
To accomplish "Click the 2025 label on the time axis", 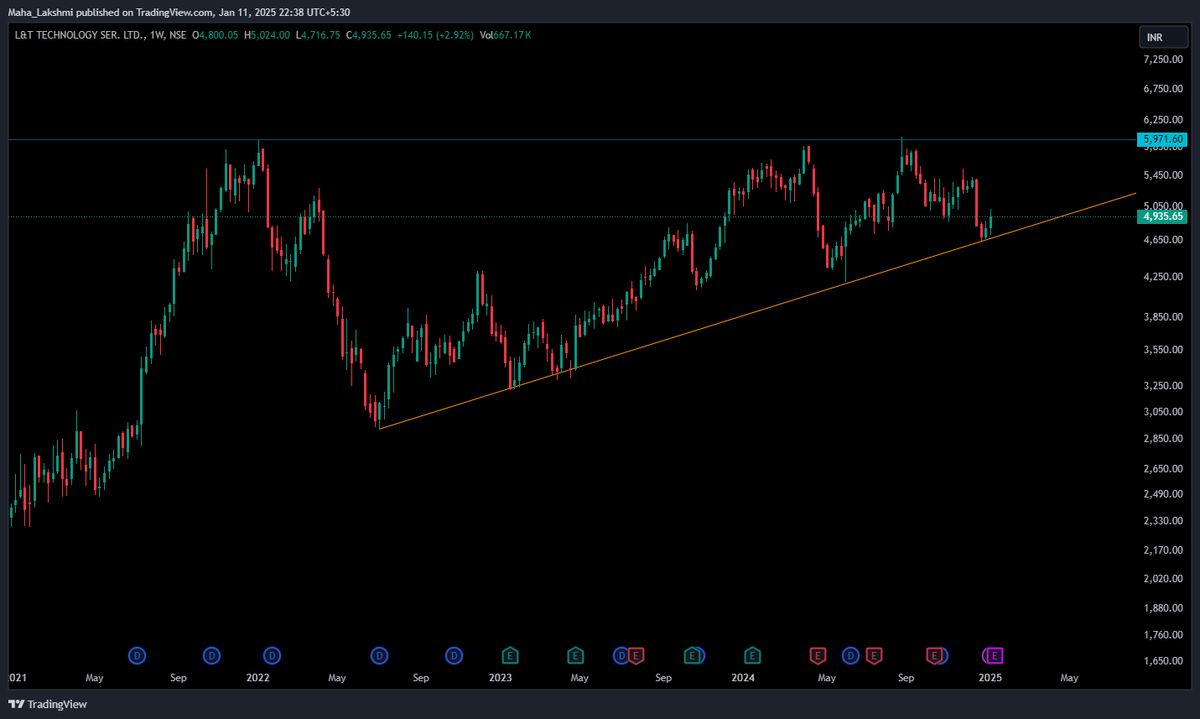I will pyautogui.click(x=989, y=677).
